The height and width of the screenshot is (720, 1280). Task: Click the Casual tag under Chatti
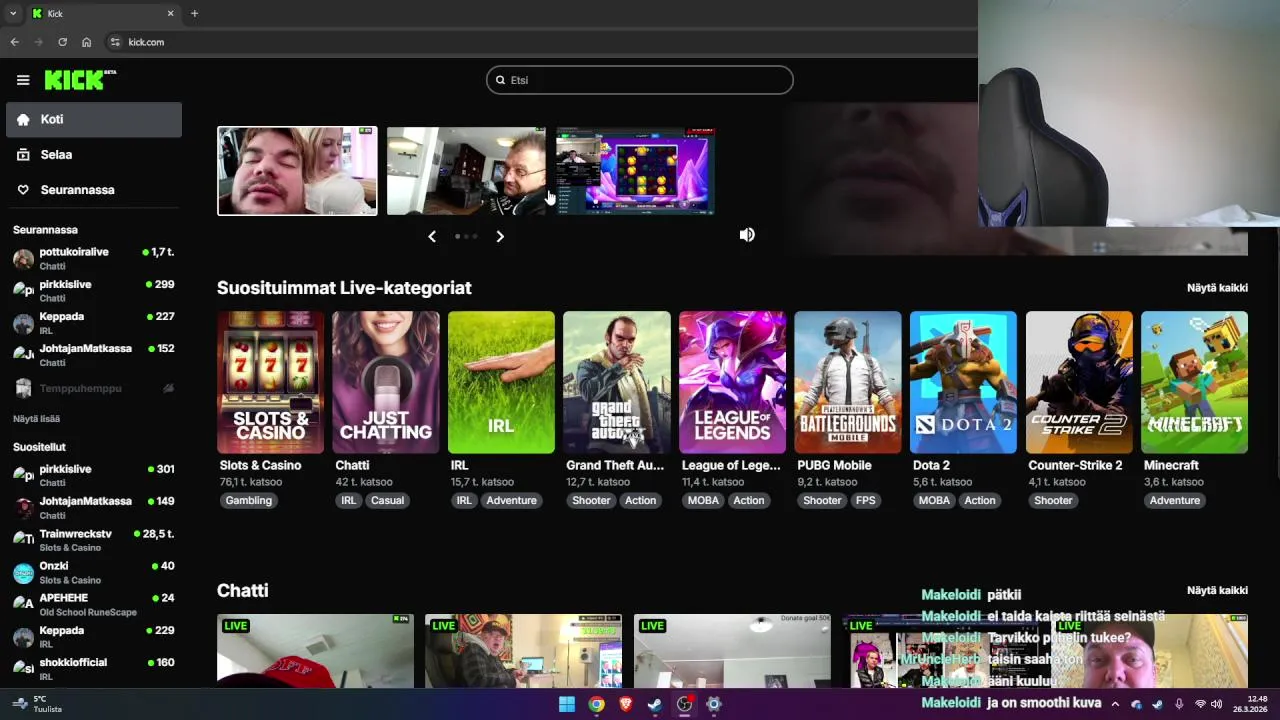(387, 501)
